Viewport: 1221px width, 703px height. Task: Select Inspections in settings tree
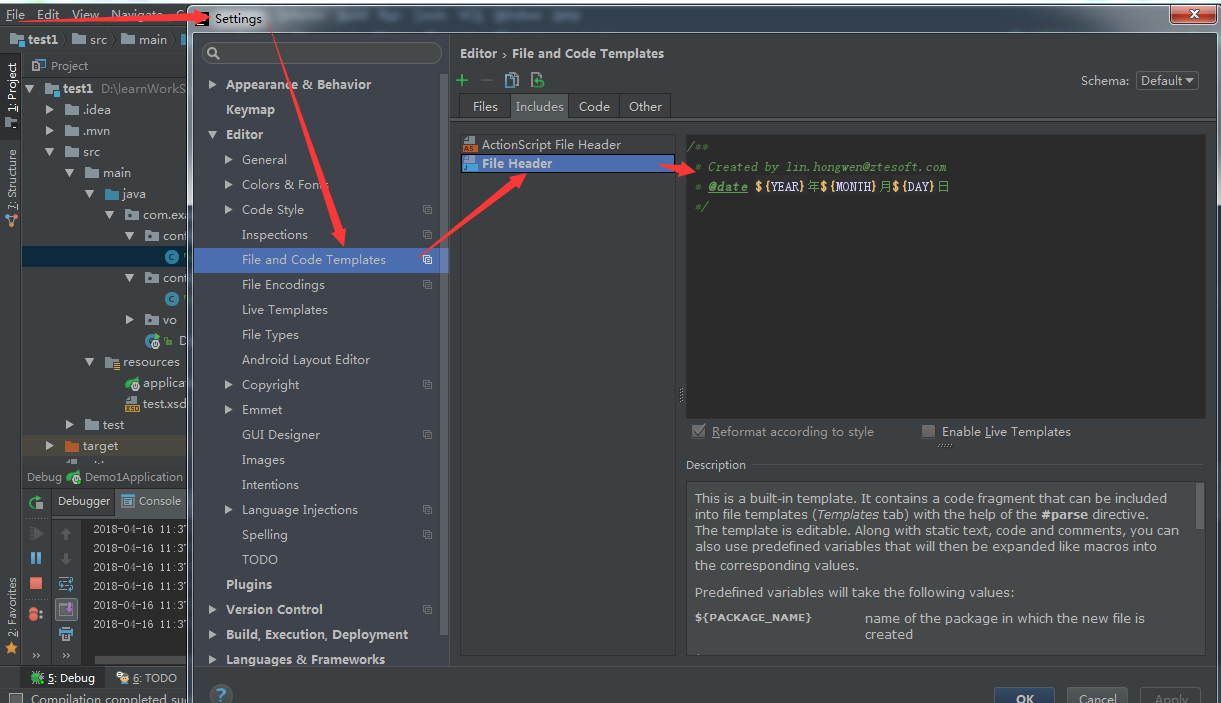click(x=274, y=235)
